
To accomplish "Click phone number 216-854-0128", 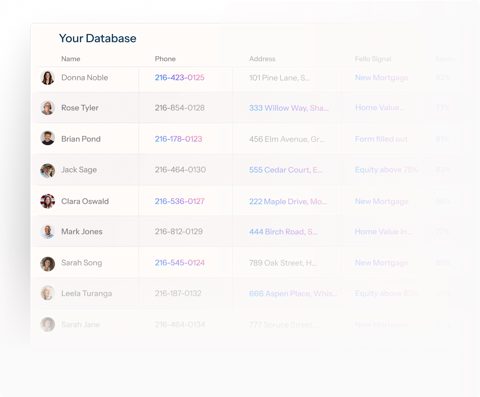I will (x=179, y=108).
